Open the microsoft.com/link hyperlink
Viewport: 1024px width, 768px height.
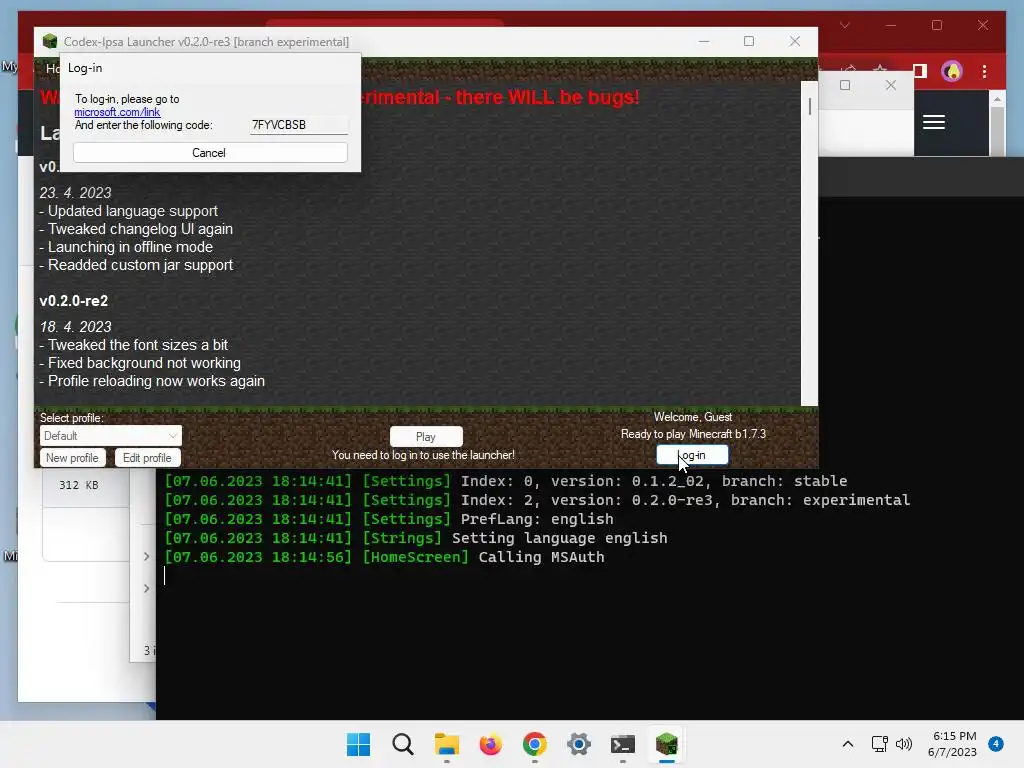click(x=117, y=112)
